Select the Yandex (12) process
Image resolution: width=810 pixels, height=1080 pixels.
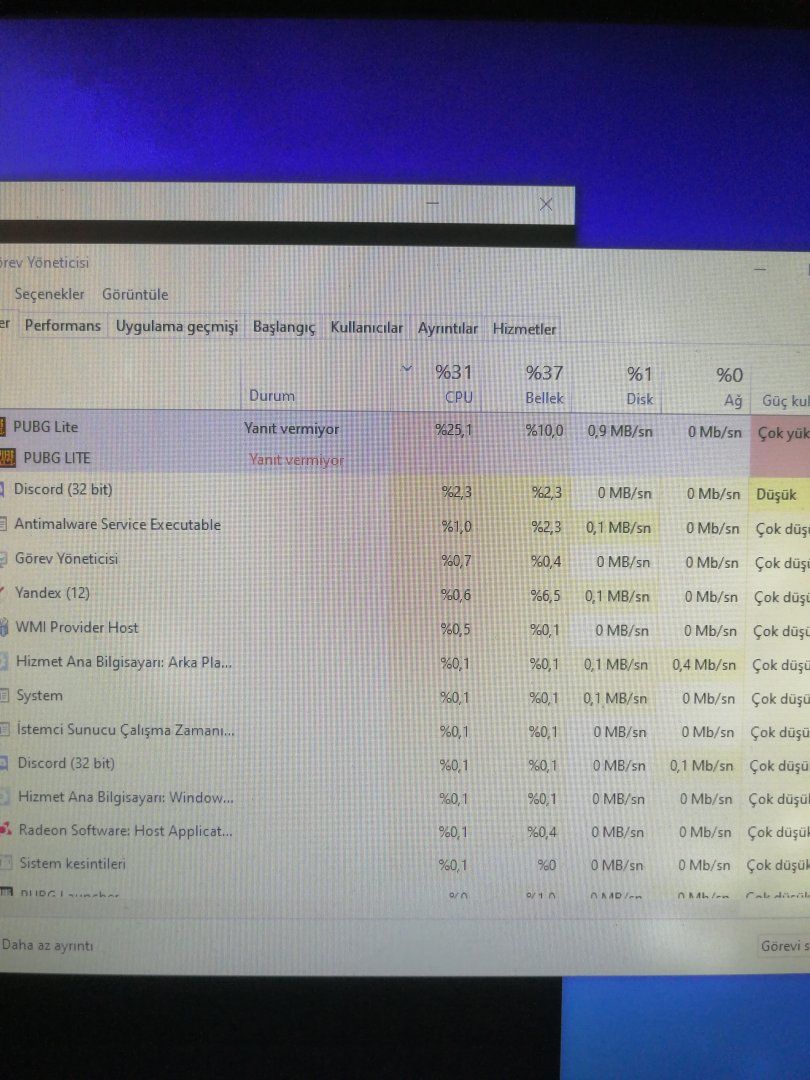[405, 594]
